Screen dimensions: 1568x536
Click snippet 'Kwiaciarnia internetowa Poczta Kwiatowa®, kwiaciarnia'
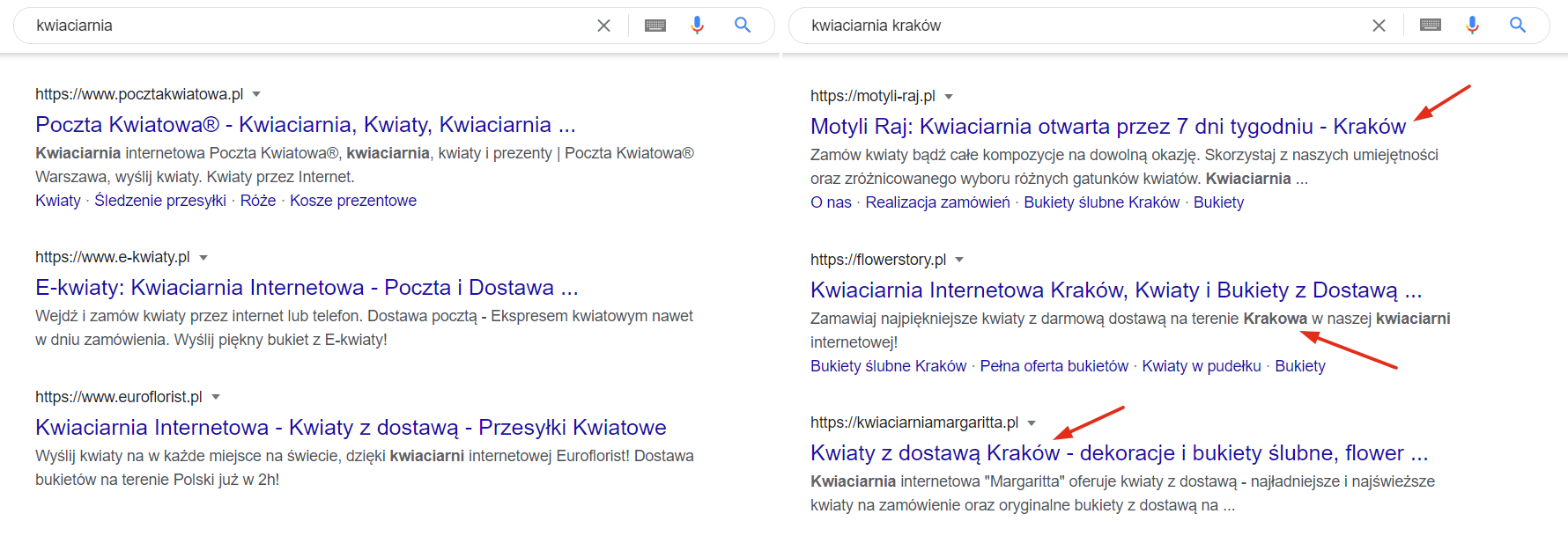[x=365, y=165]
